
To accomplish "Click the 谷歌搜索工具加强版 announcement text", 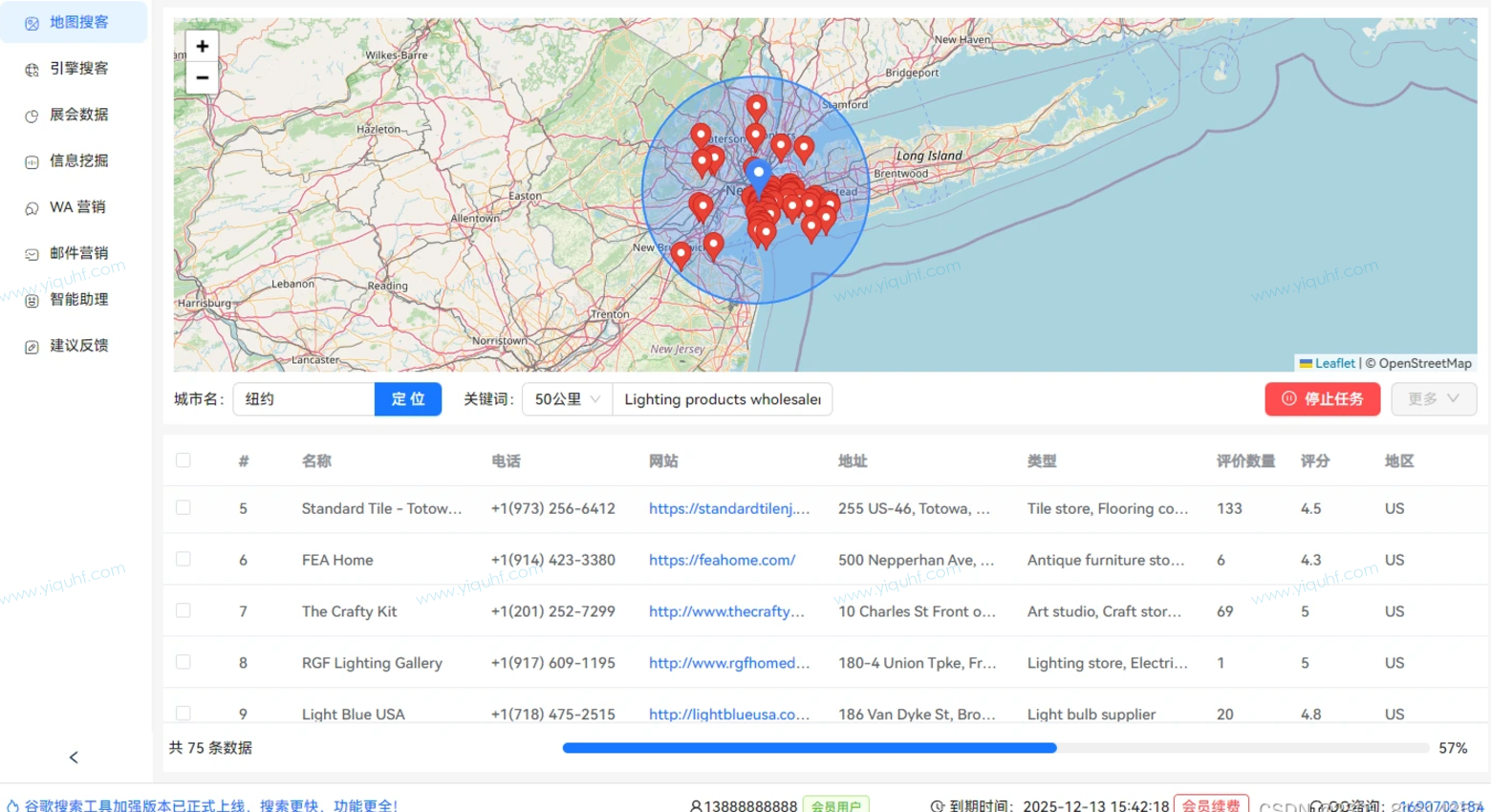I will coord(211,806).
